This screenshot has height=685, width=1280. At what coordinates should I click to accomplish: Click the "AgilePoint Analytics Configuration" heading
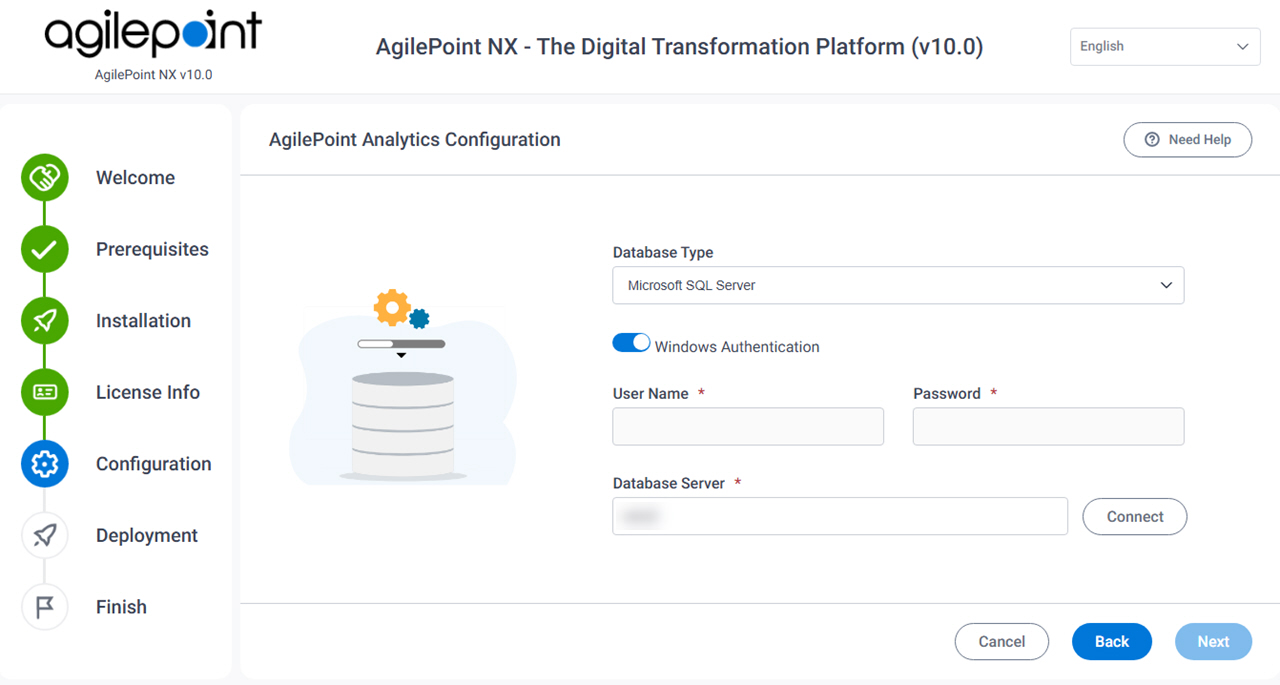pos(415,140)
